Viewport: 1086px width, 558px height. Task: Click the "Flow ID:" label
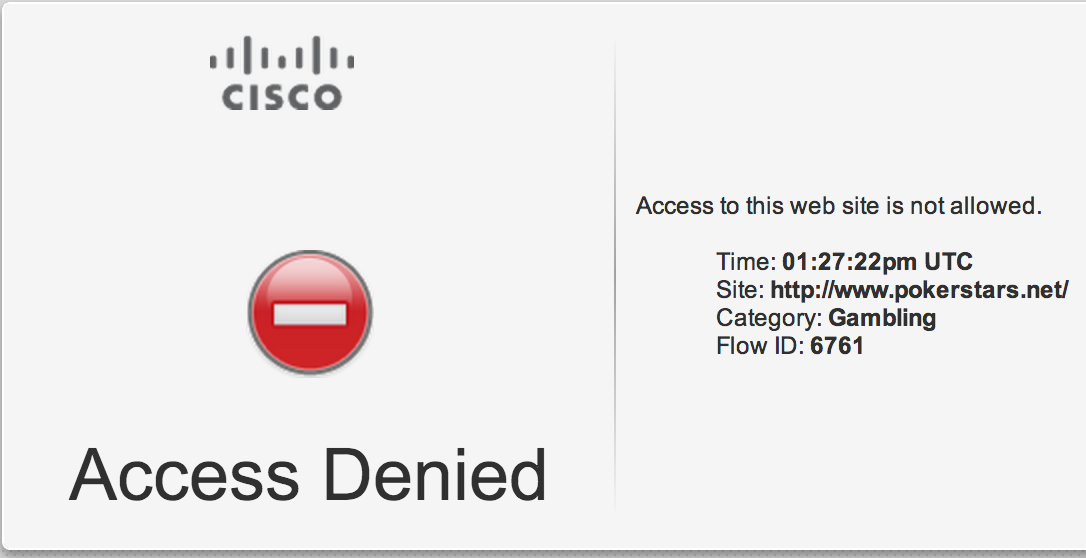(x=760, y=347)
